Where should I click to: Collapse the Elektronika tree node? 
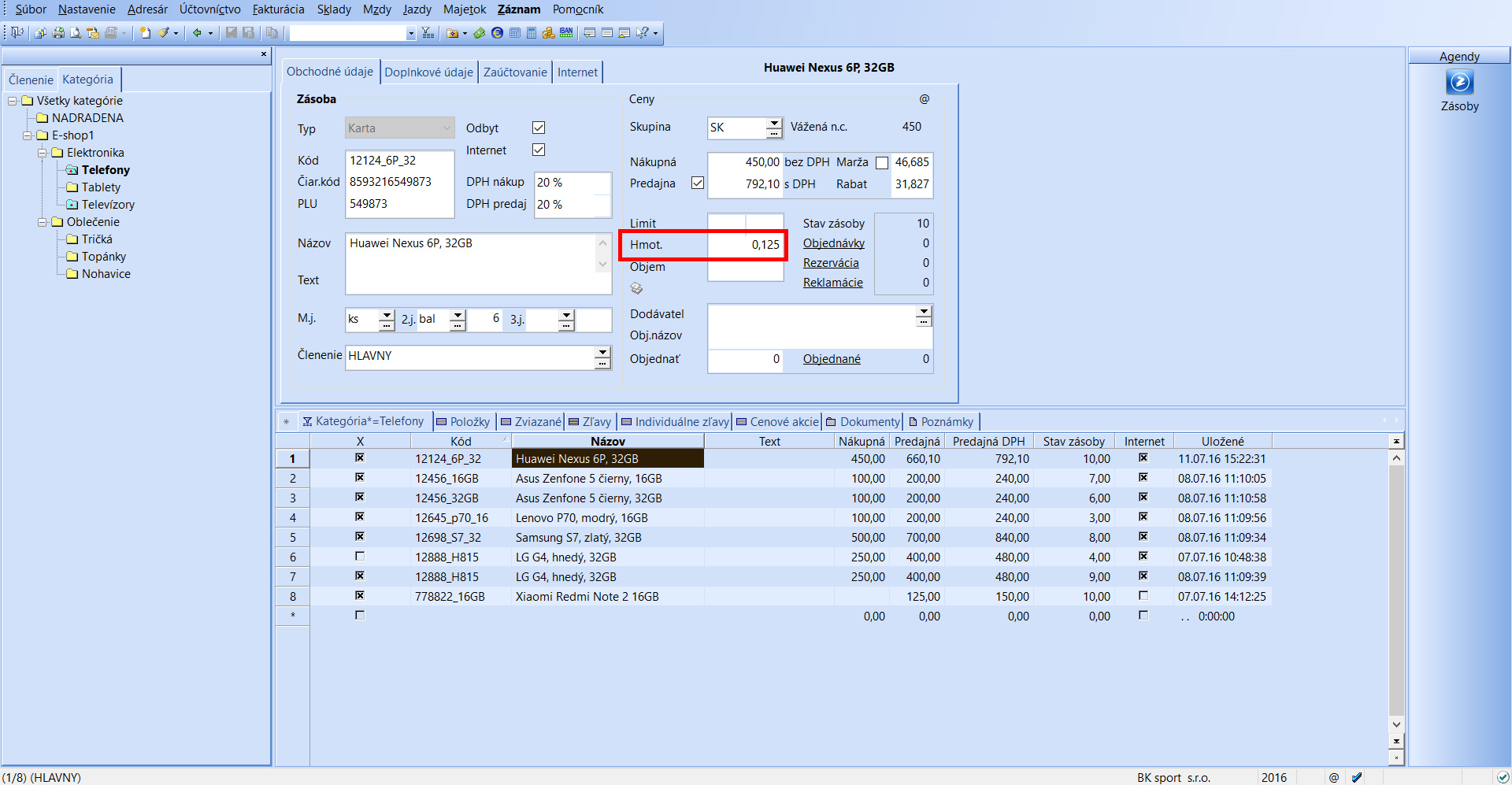click(43, 153)
